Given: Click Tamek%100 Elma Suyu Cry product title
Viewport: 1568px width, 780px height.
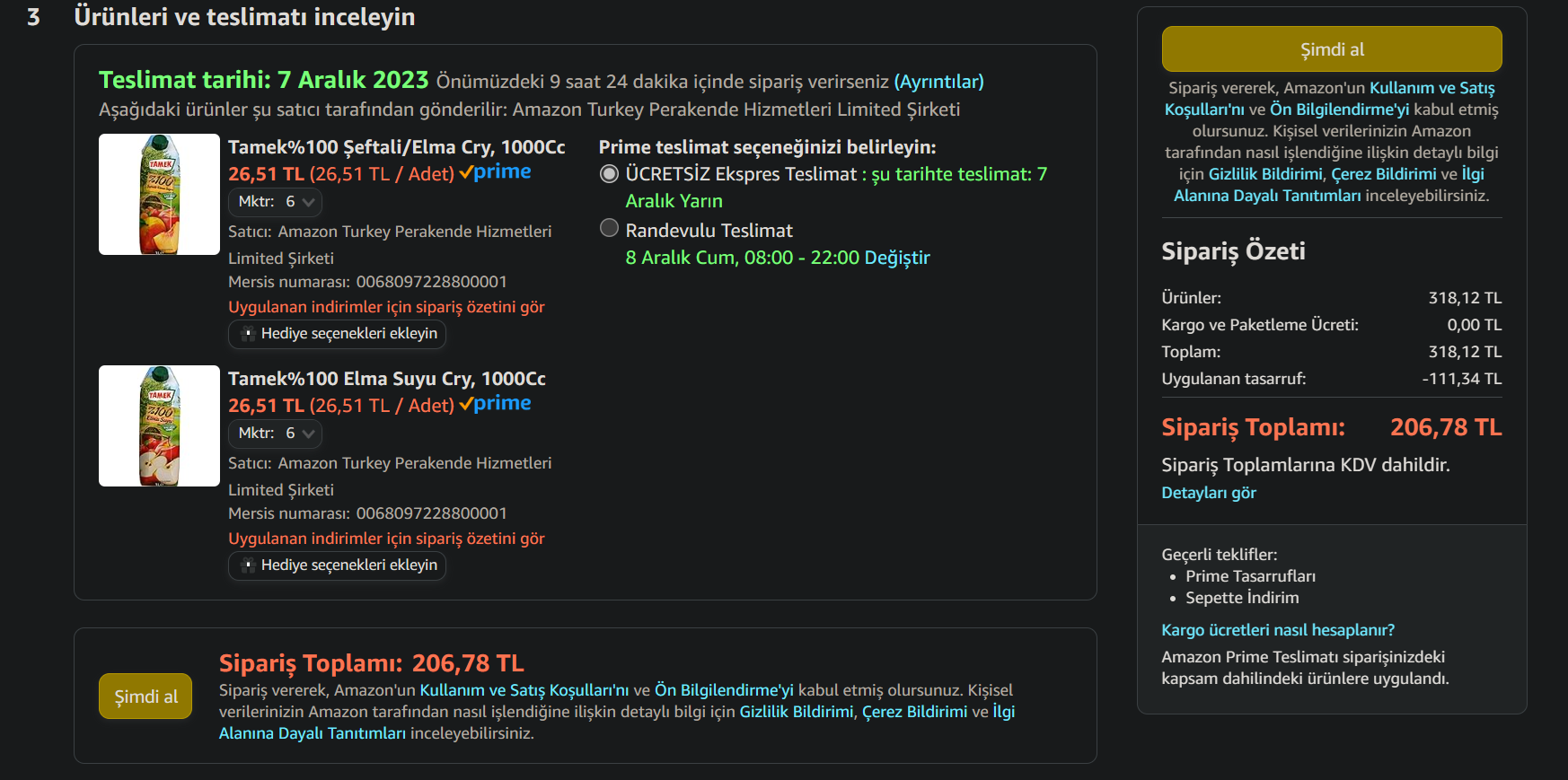Looking at the screenshot, I should (x=387, y=379).
